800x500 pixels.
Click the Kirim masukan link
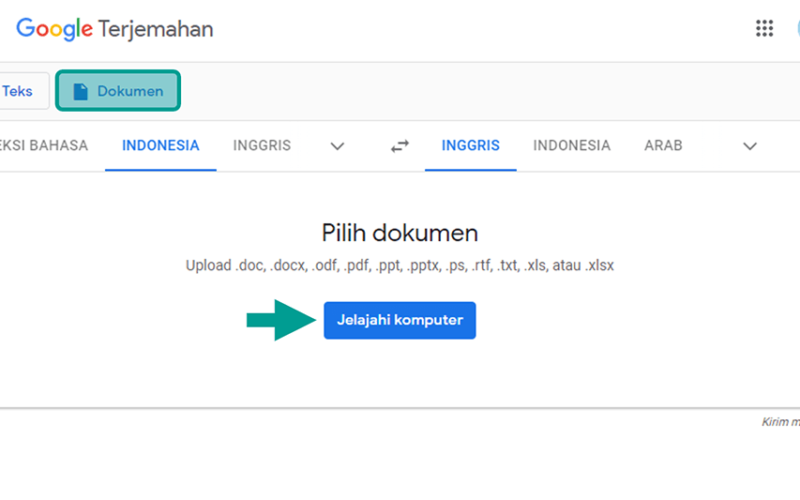(x=781, y=422)
